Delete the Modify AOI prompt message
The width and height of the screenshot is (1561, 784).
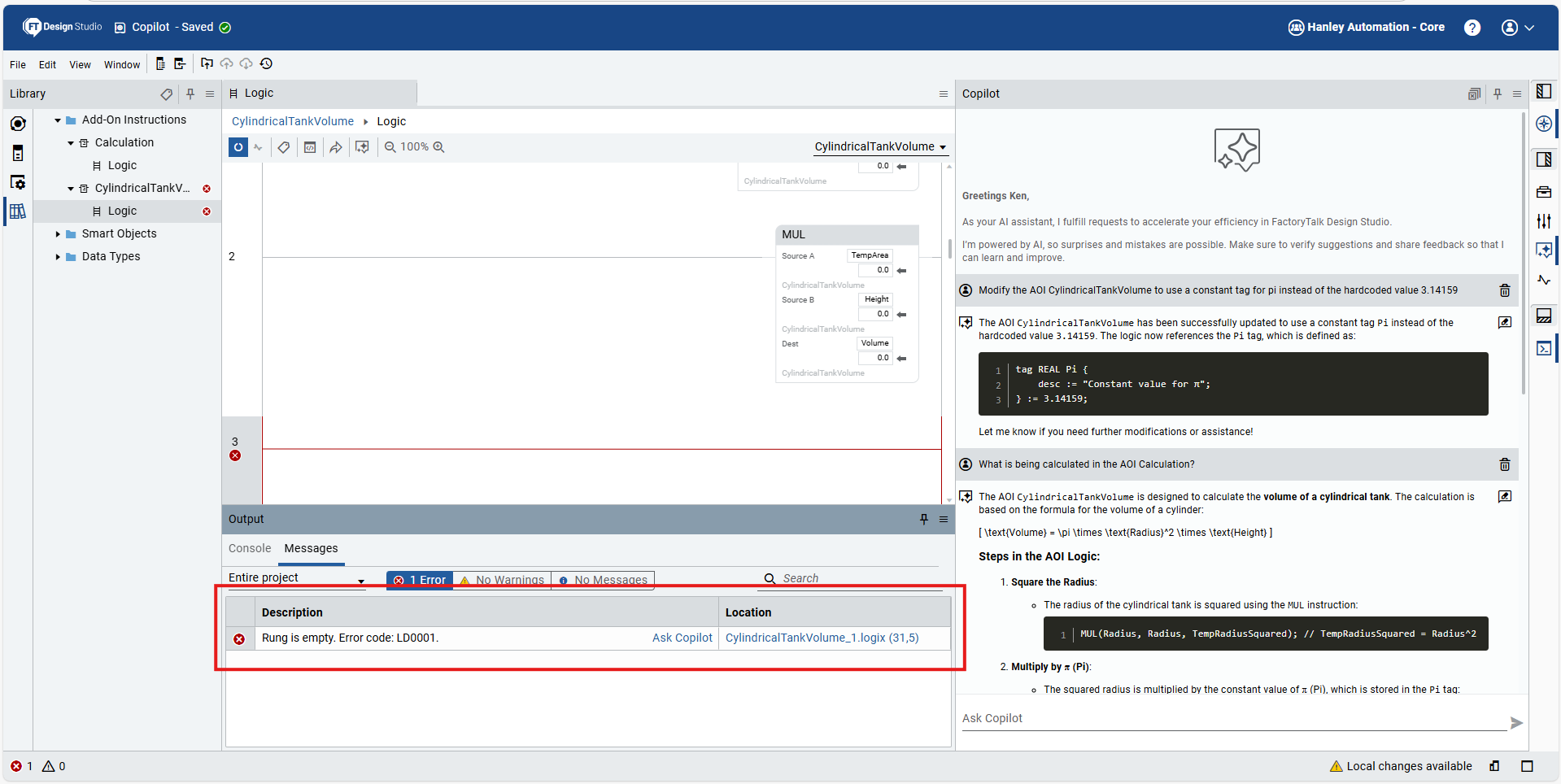click(1505, 290)
